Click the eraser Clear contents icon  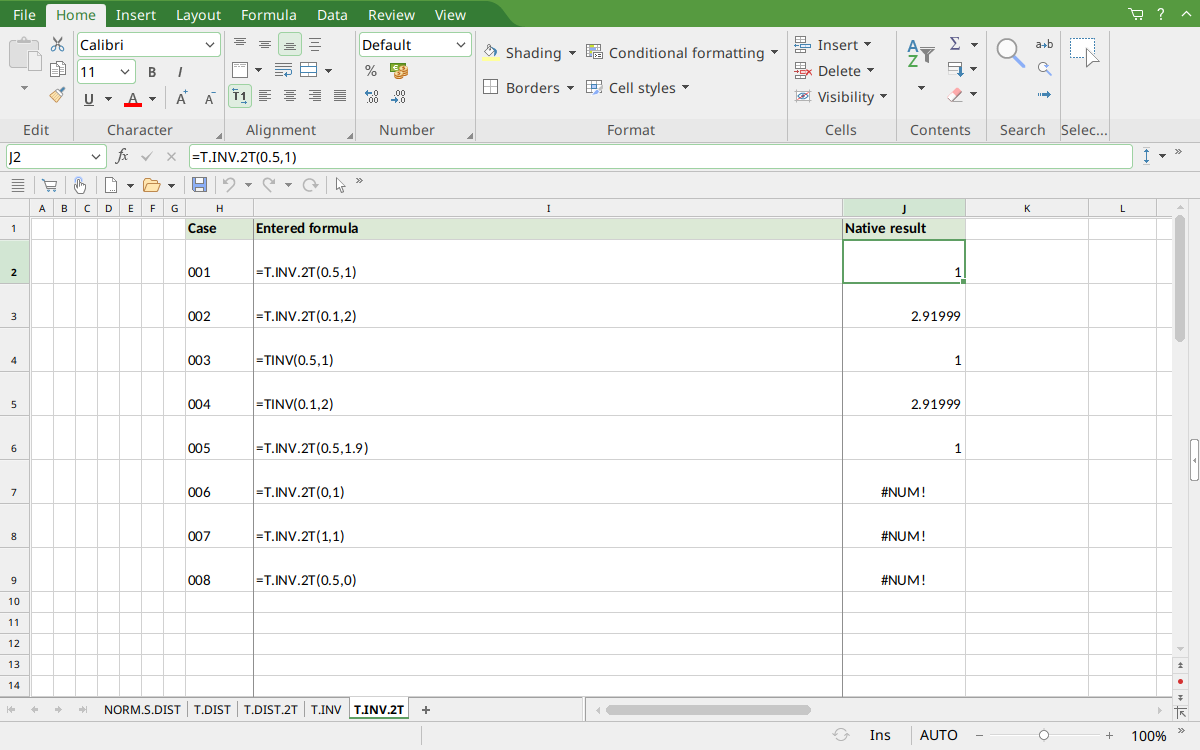click(955, 95)
